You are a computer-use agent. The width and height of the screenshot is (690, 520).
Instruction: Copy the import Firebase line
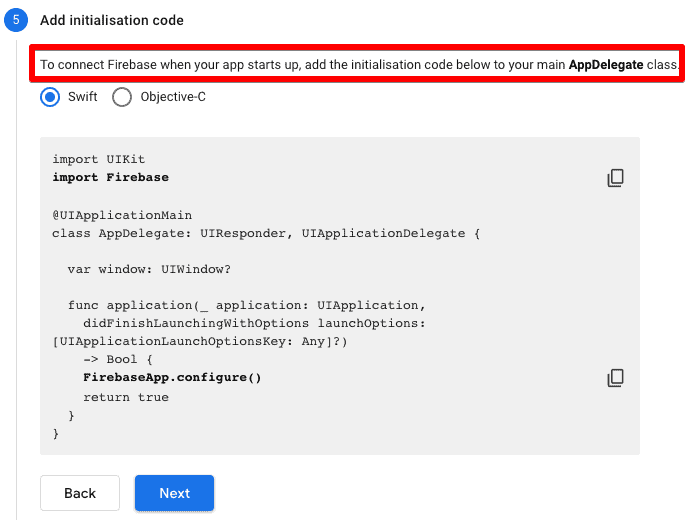point(615,178)
